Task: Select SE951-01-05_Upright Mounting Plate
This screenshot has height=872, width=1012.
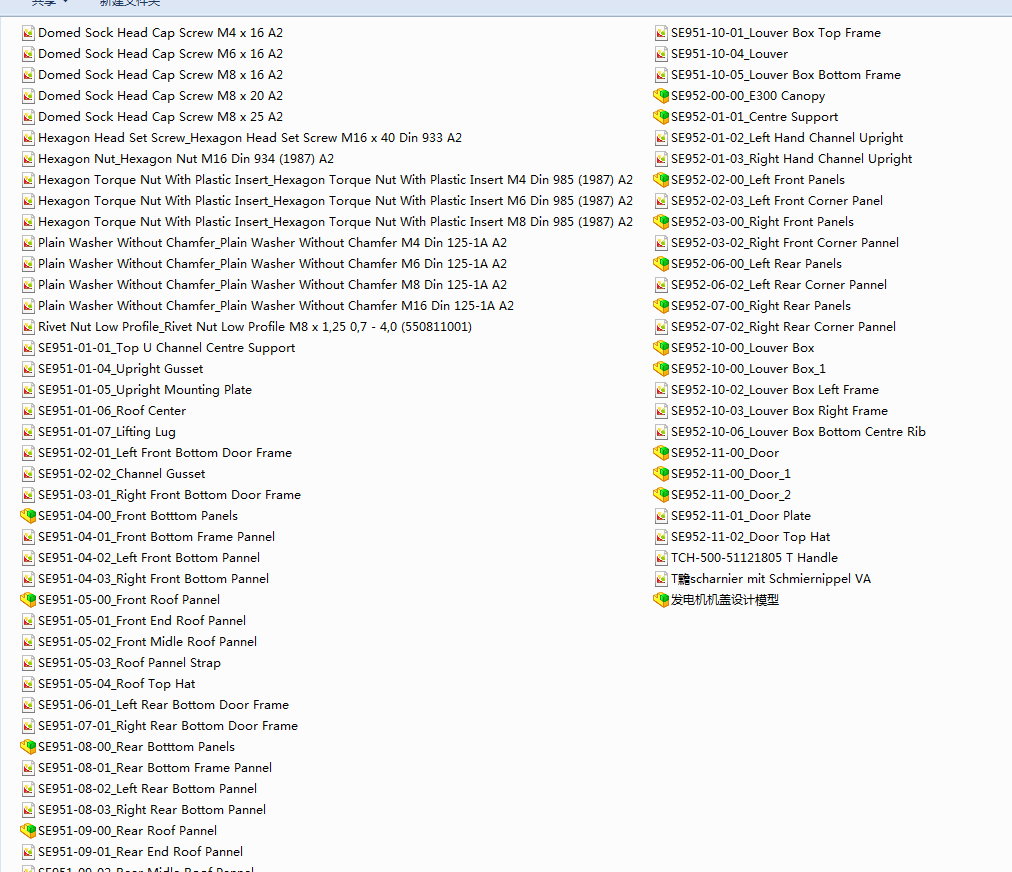Action: pos(145,390)
